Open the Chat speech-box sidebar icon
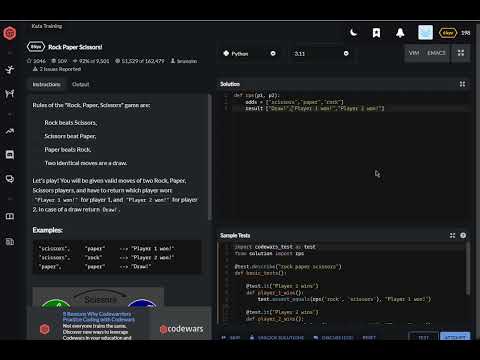Screen dimensions: 480x360 pyautogui.click(x=10, y=155)
